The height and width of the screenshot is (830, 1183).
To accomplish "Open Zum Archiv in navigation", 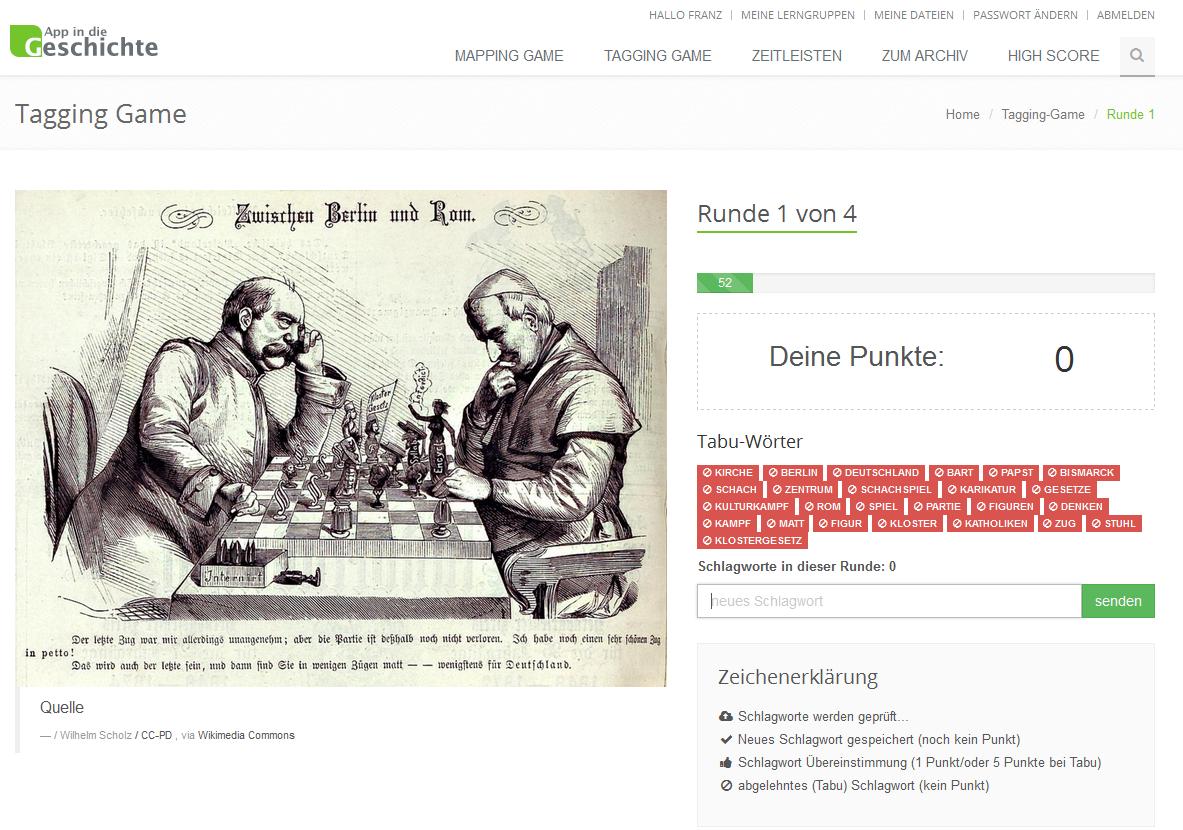I will pyautogui.click(x=924, y=56).
